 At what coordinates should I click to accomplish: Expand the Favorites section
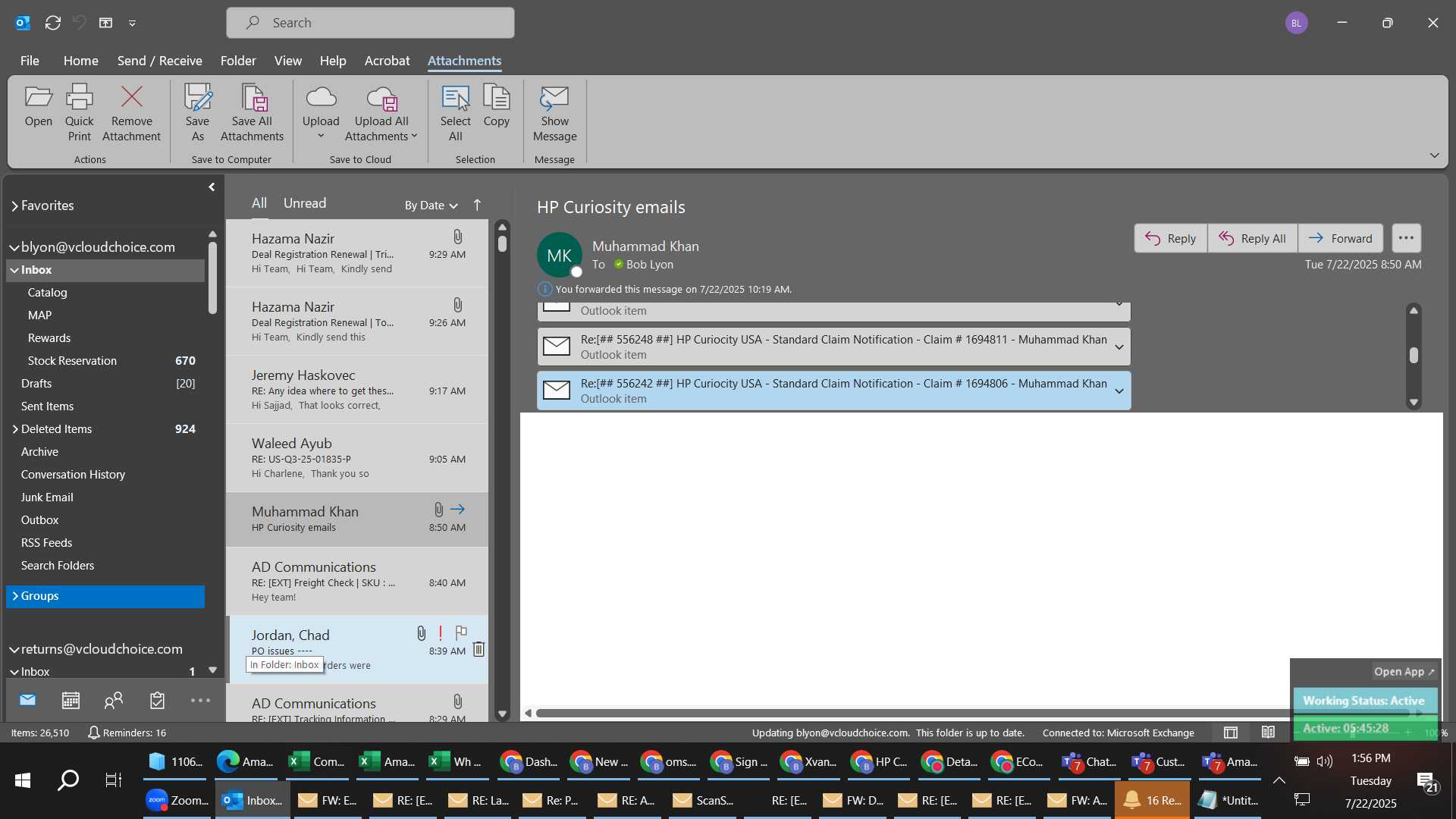14,206
